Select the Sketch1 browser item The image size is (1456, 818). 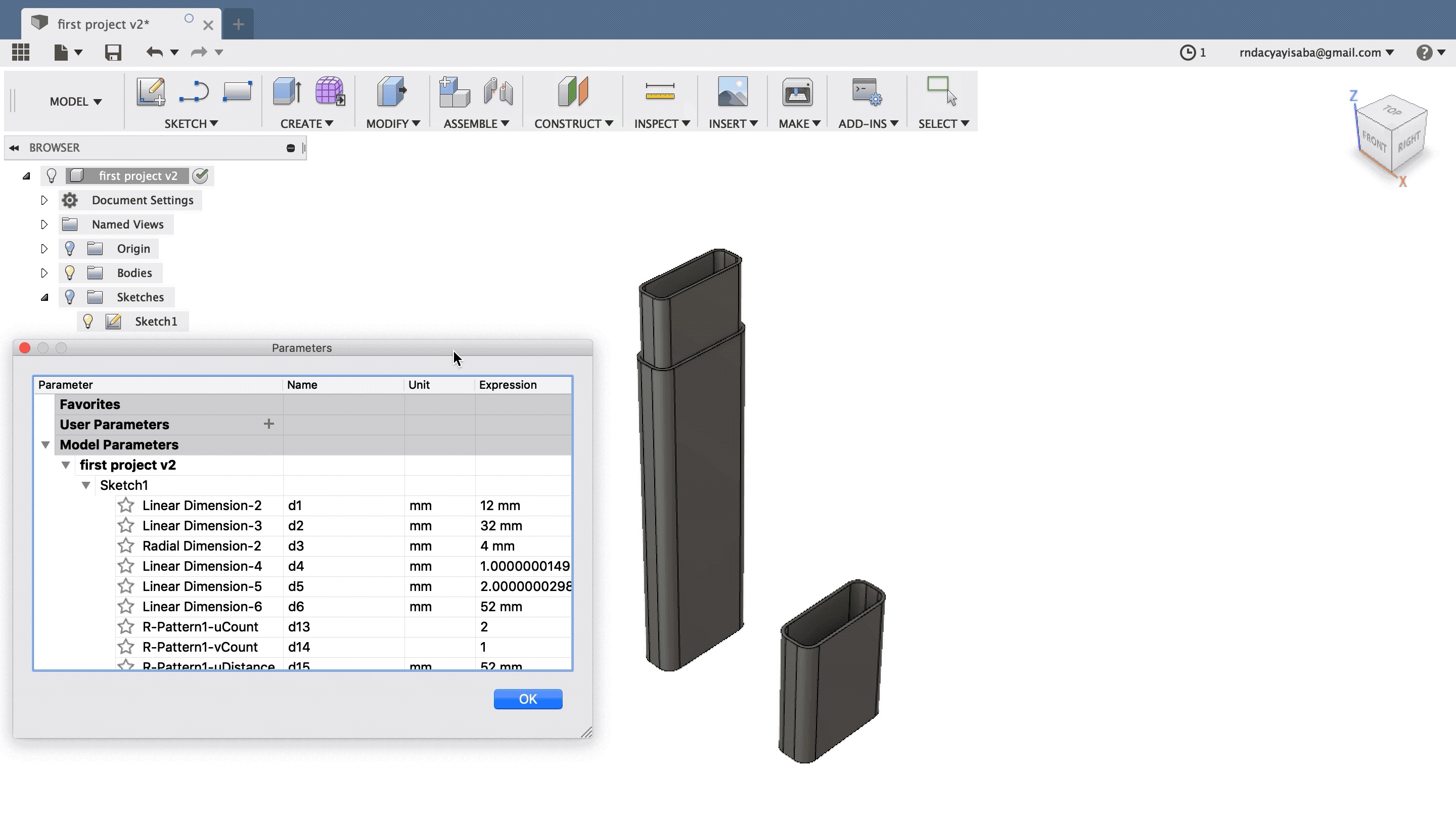[156, 322]
